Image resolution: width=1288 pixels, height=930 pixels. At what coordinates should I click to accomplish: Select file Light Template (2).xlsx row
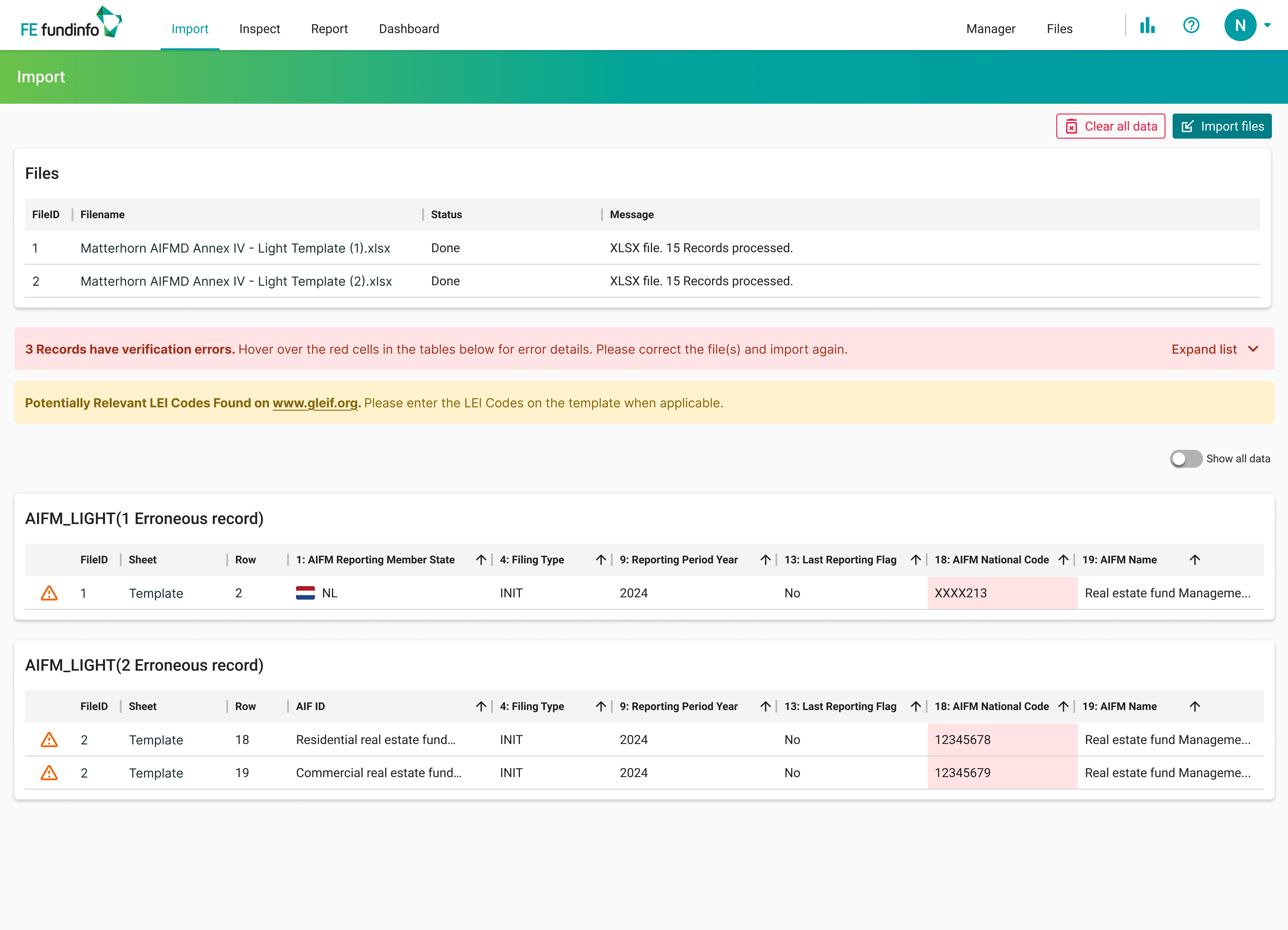[642, 281]
